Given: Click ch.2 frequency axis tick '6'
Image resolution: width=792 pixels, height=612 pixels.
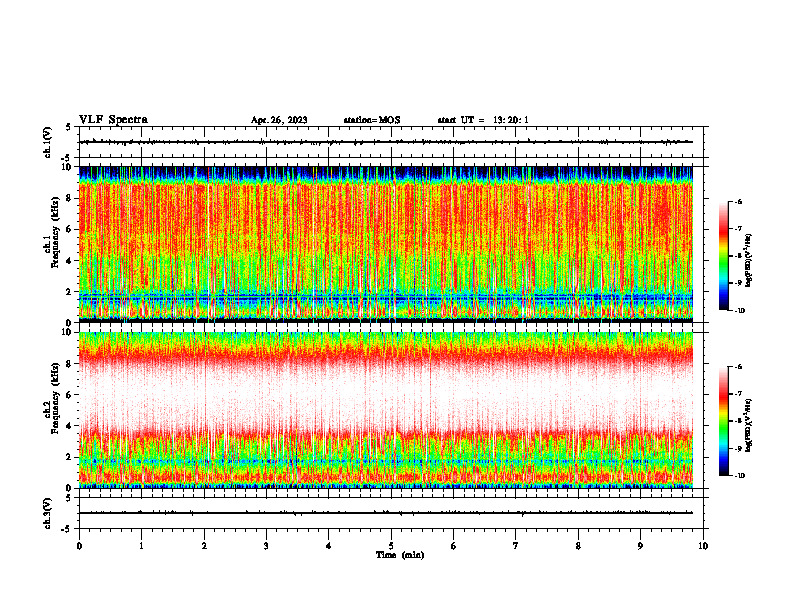Looking at the screenshot, I should [70, 395].
